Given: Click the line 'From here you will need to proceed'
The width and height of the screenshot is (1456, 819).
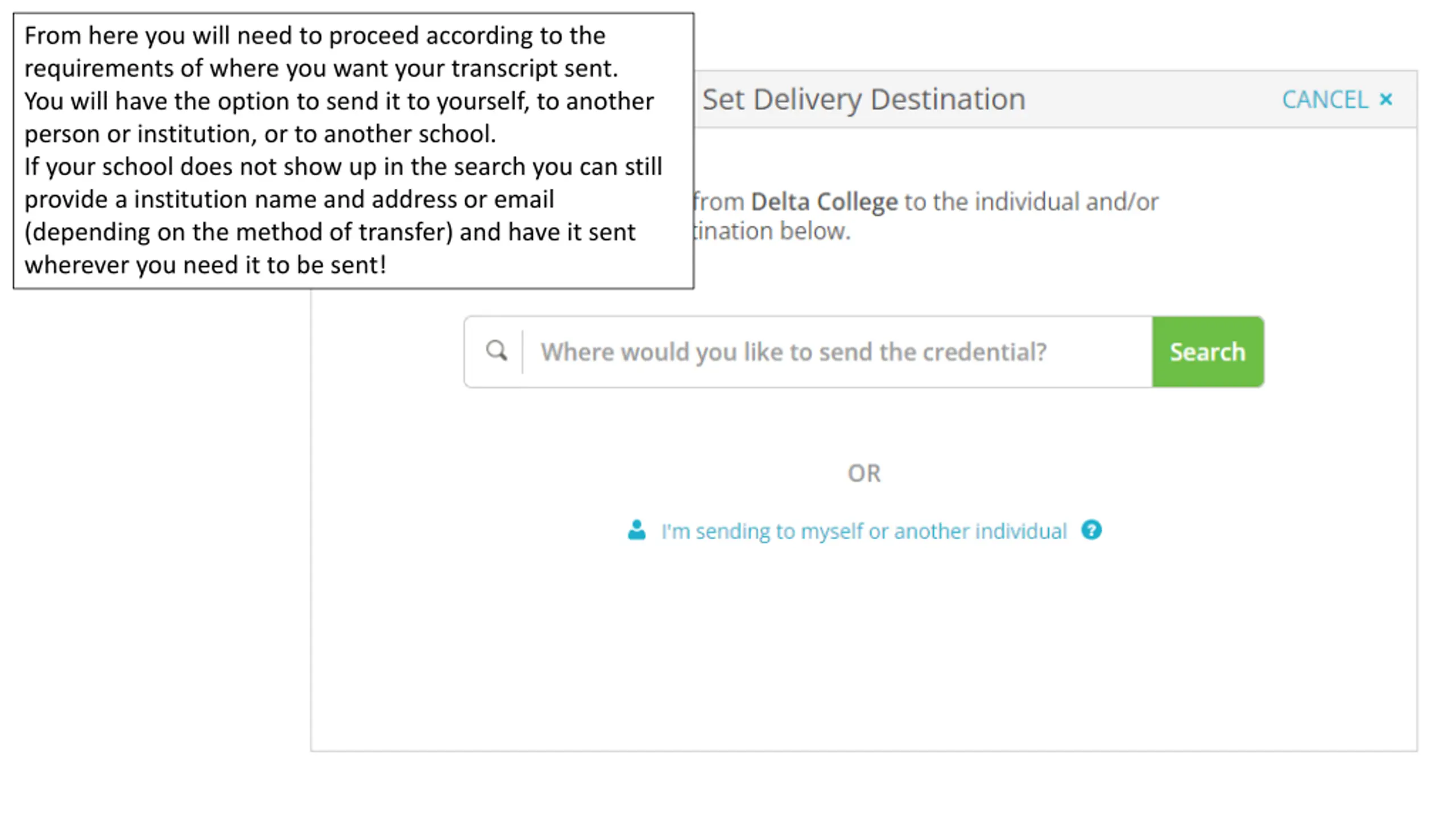Looking at the screenshot, I should pos(315,36).
